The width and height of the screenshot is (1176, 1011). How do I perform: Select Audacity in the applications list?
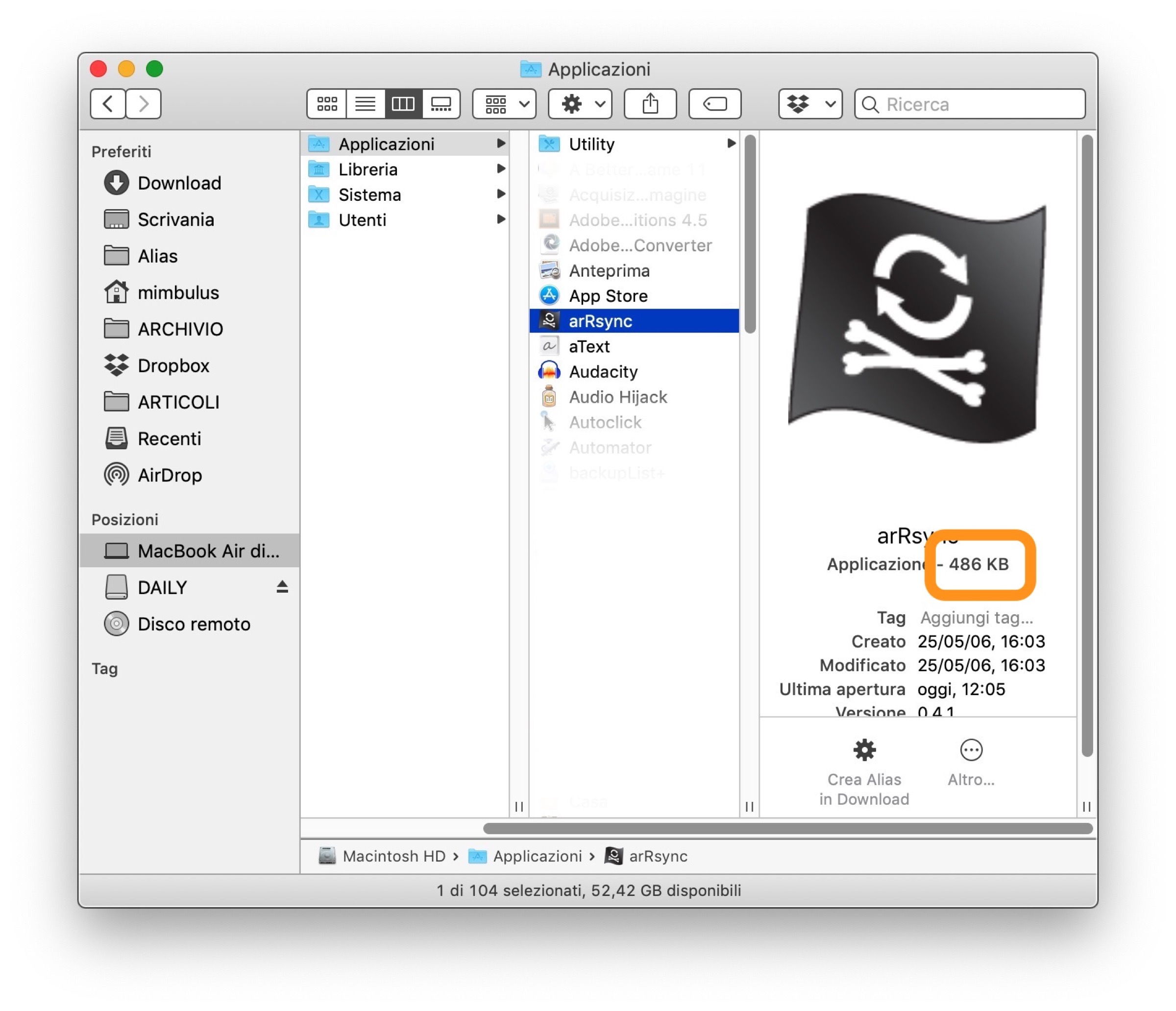click(x=603, y=372)
